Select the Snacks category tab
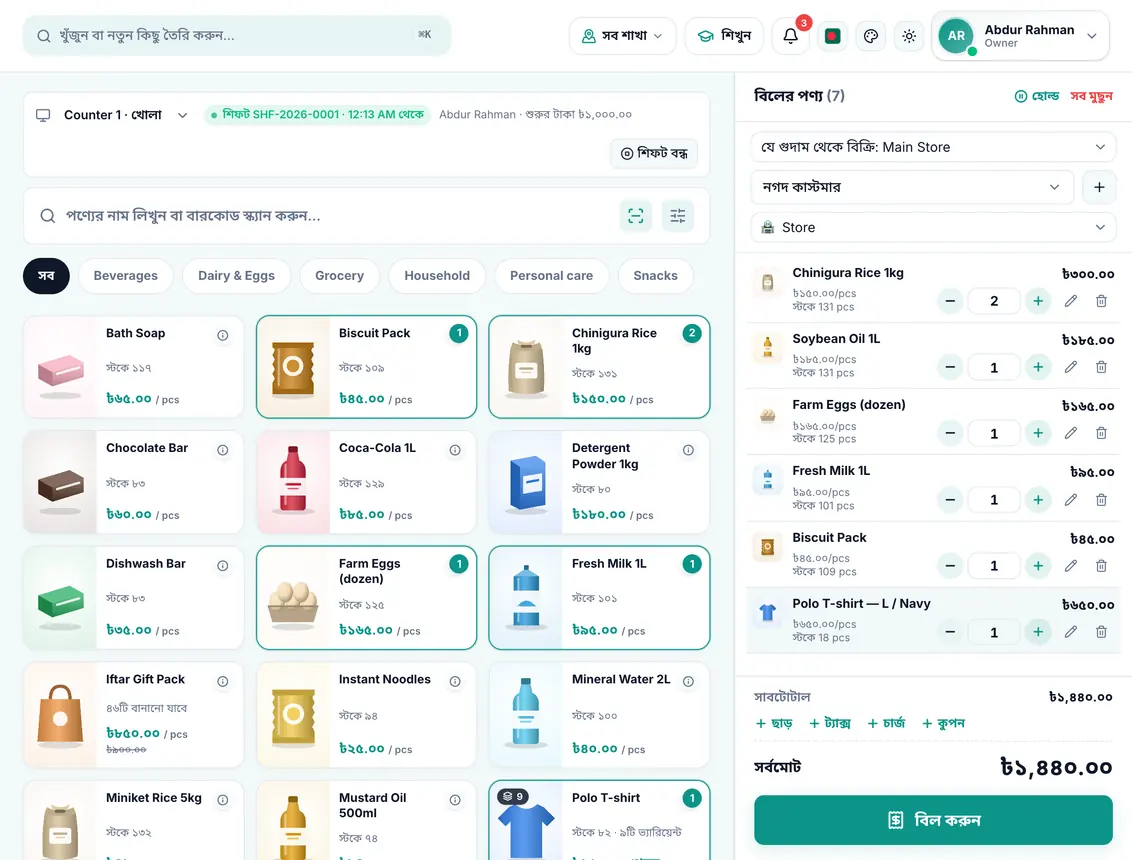 [x=656, y=276]
